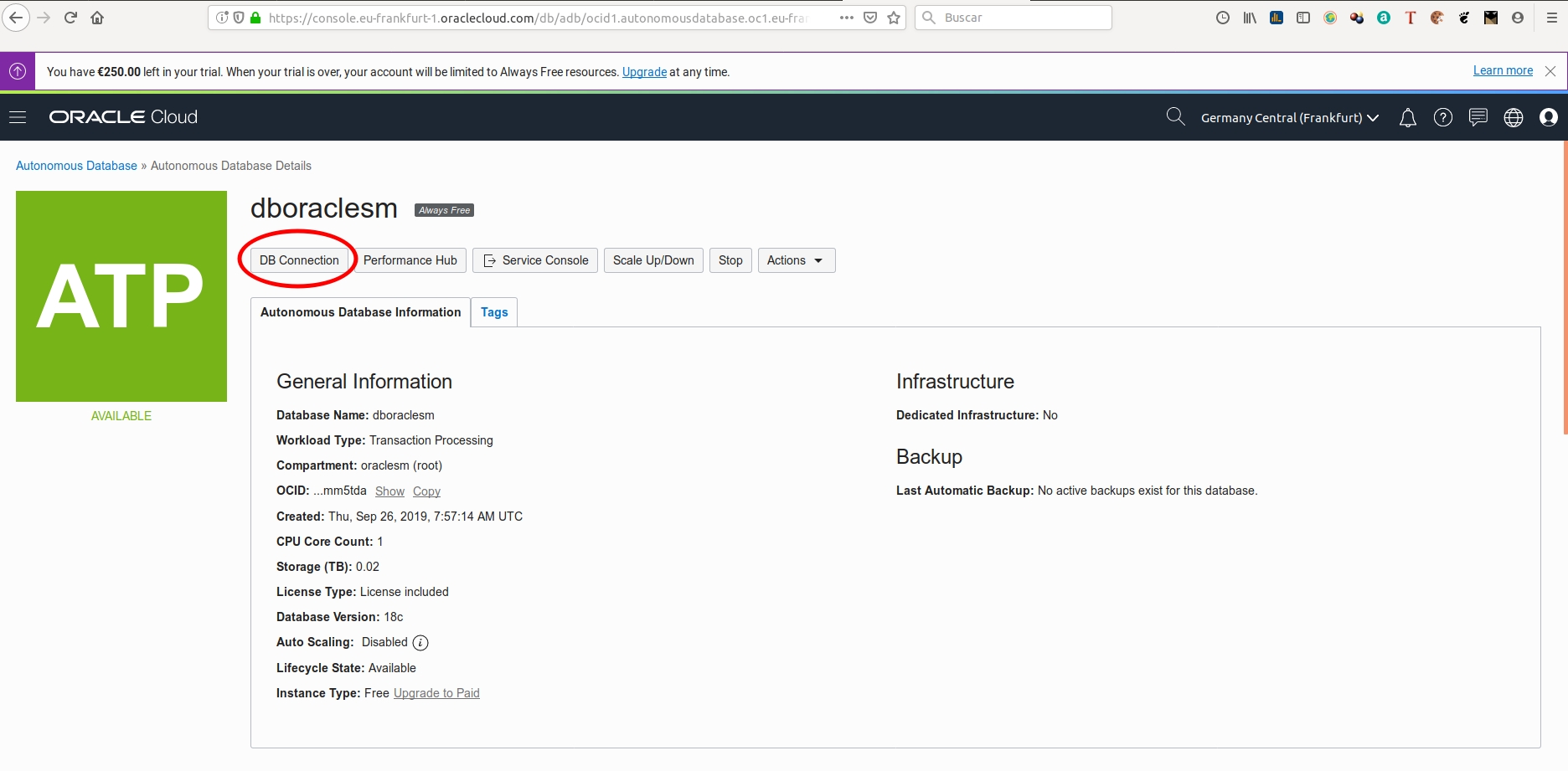1568x771 pixels.
Task: Go back with the browser back arrow
Action: [x=16, y=18]
